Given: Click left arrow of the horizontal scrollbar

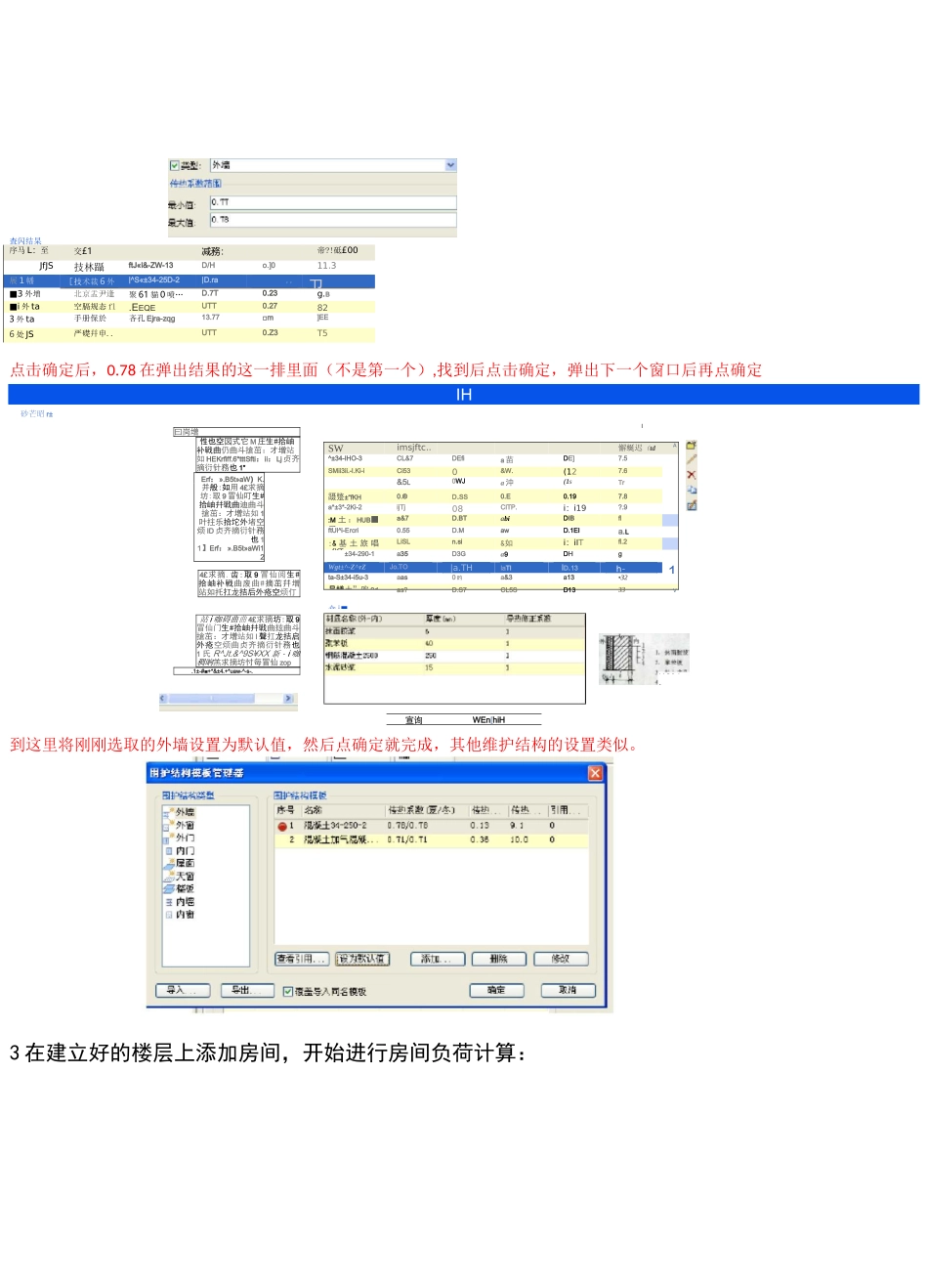Looking at the screenshot, I should 164,699.
